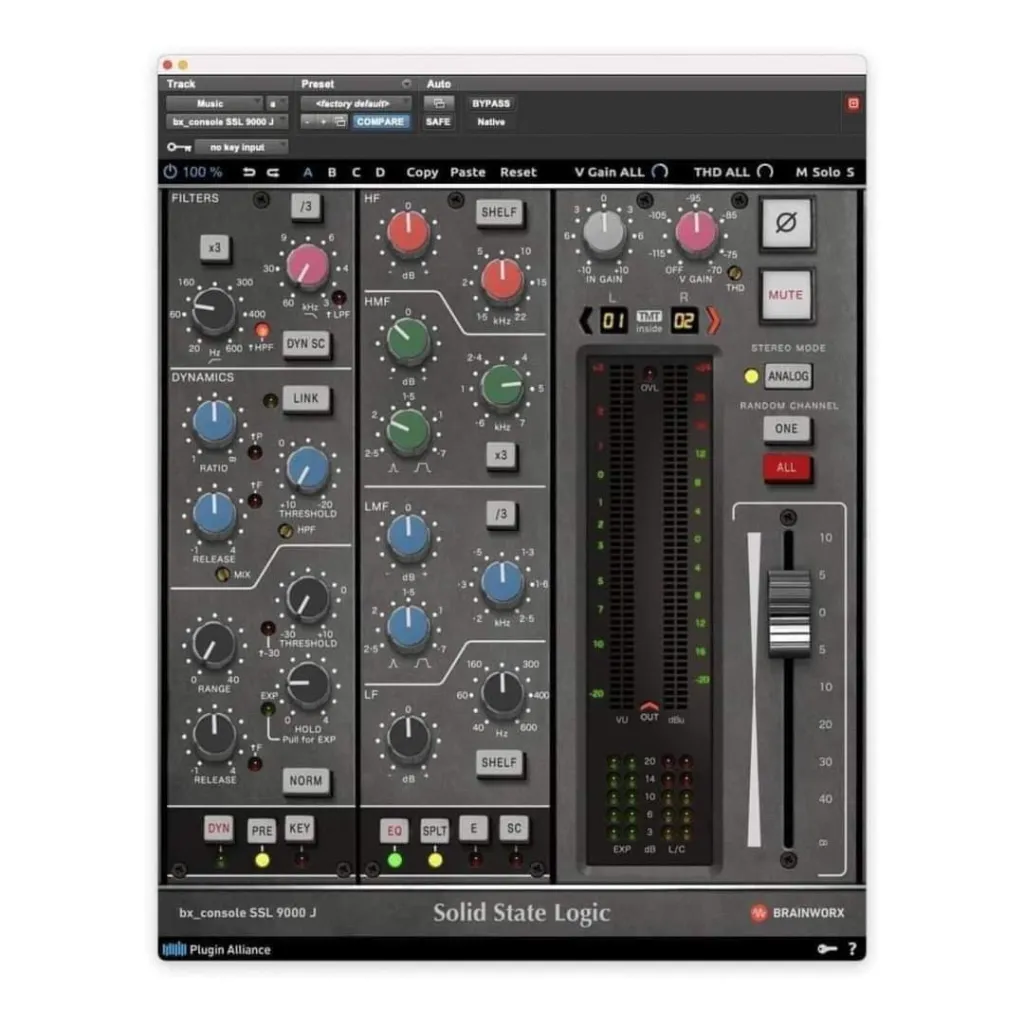
Task: Toggle the SPLT filter split button
Action: click(435, 831)
